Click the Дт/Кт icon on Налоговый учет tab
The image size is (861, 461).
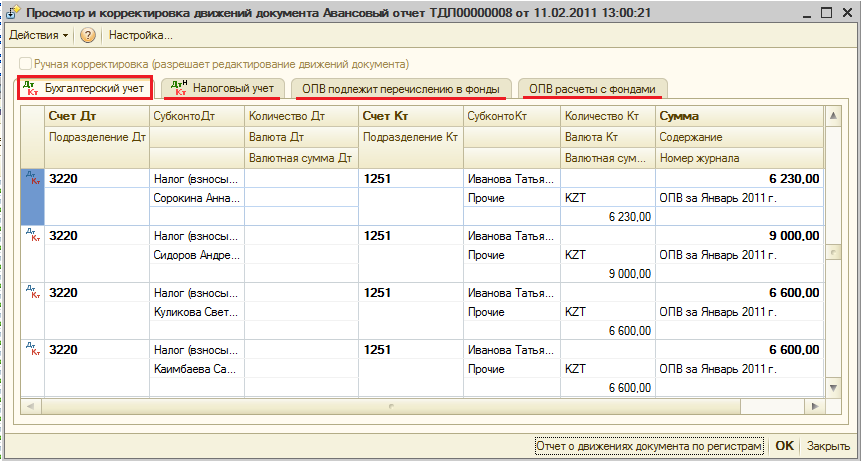[179, 88]
